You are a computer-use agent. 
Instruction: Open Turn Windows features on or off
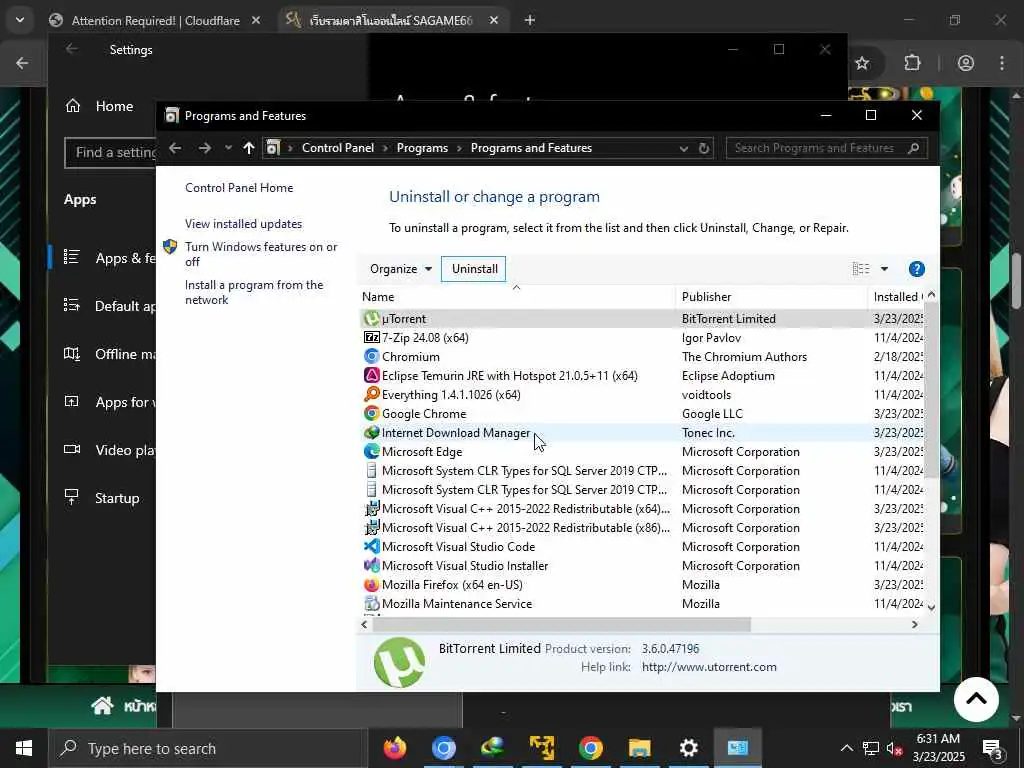click(261, 254)
